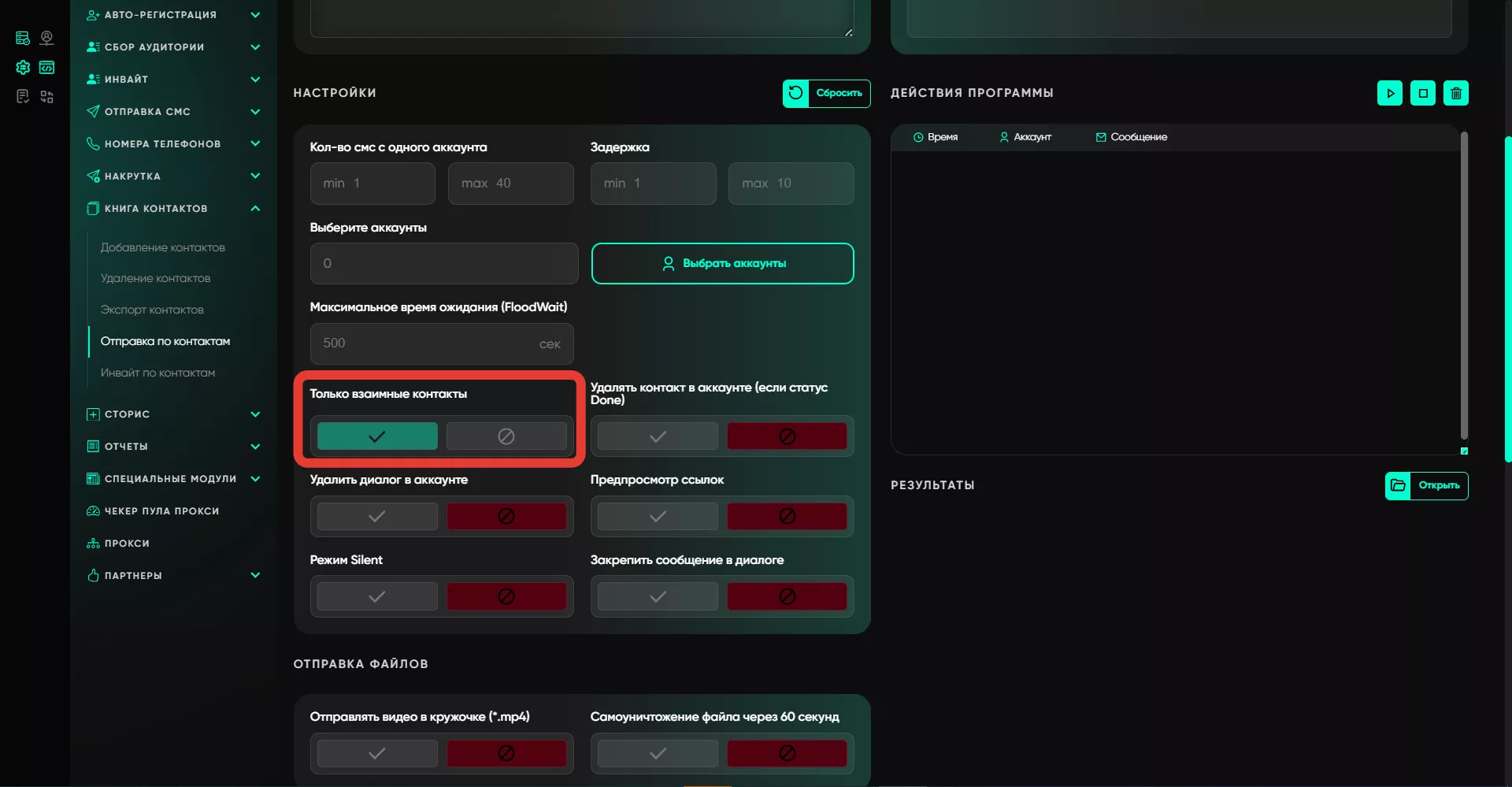Click the Program Actions log scrollbar
The image size is (1512, 787).
click(x=1464, y=285)
